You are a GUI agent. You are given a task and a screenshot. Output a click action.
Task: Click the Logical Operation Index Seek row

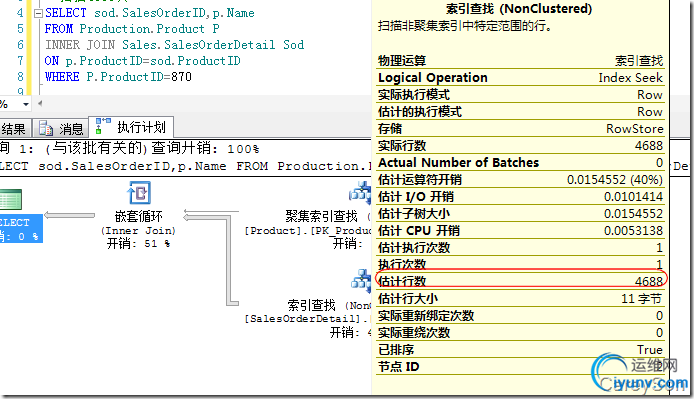[520, 77]
